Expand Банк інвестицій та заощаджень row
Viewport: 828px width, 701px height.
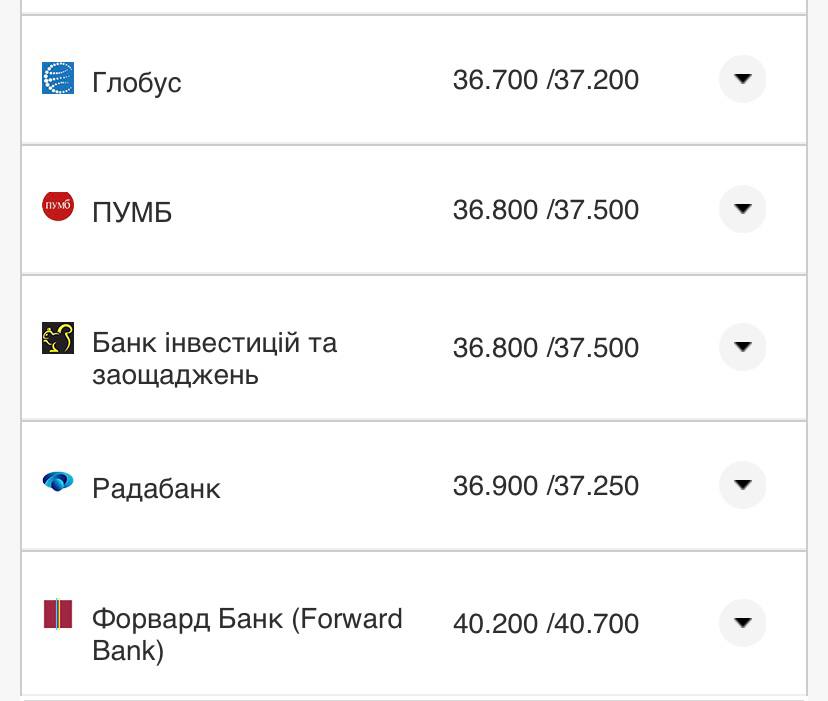742,346
